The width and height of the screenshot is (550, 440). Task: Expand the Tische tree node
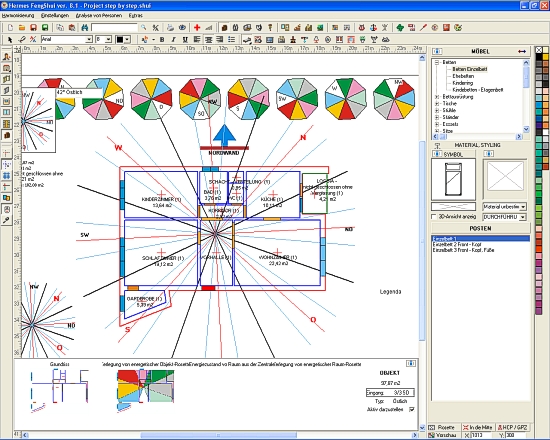[x=437, y=104]
